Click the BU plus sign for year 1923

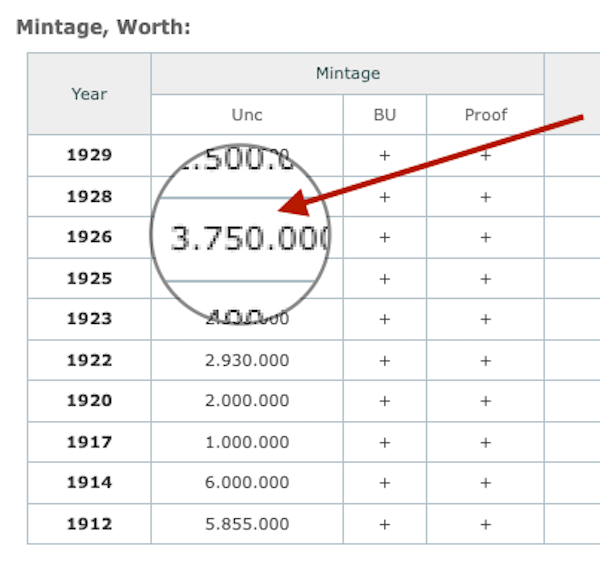(x=384, y=319)
